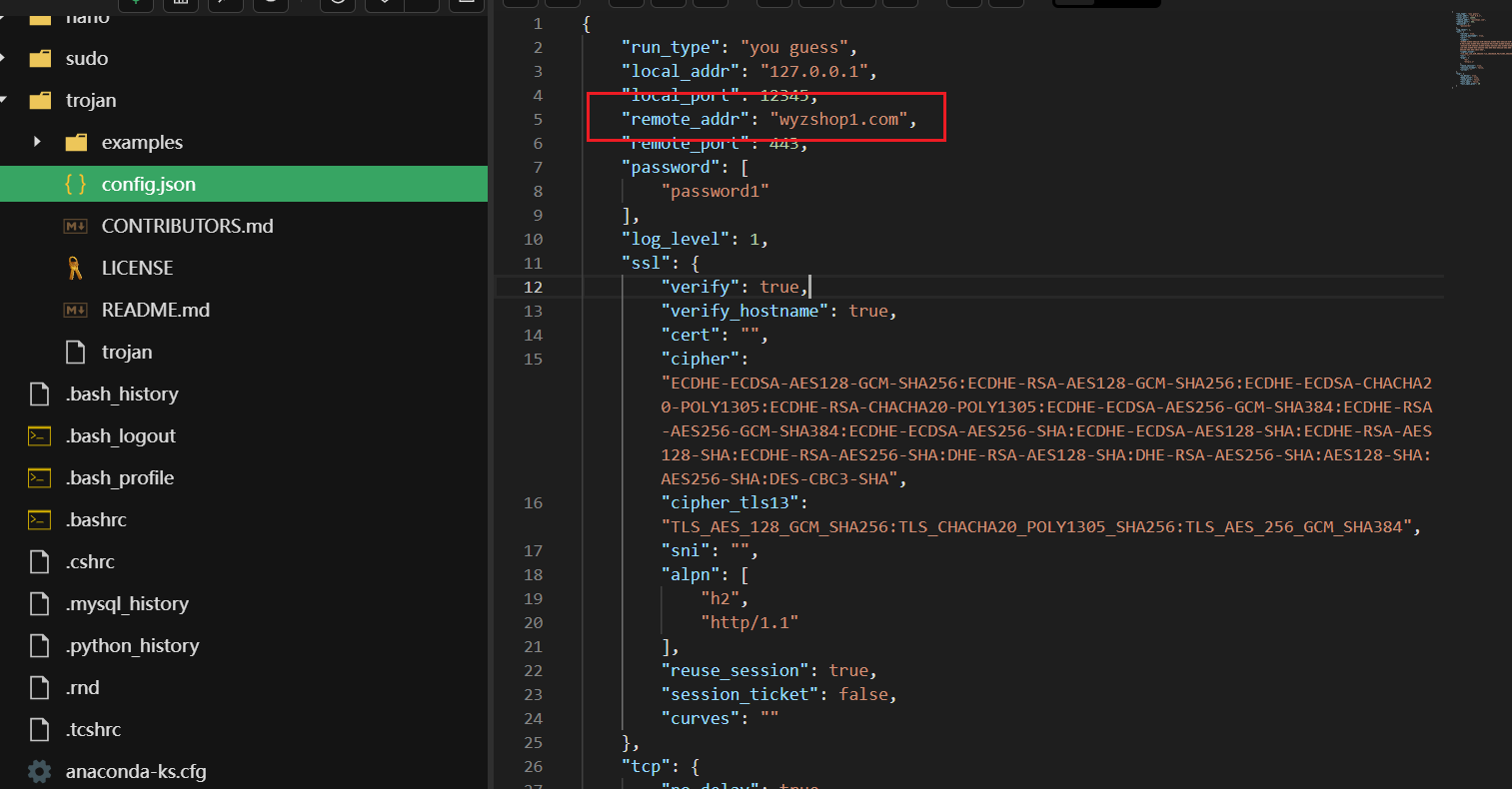Image resolution: width=1512 pixels, height=789 pixels.
Task: Open the .mysql_history file
Action: pyautogui.click(x=127, y=604)
